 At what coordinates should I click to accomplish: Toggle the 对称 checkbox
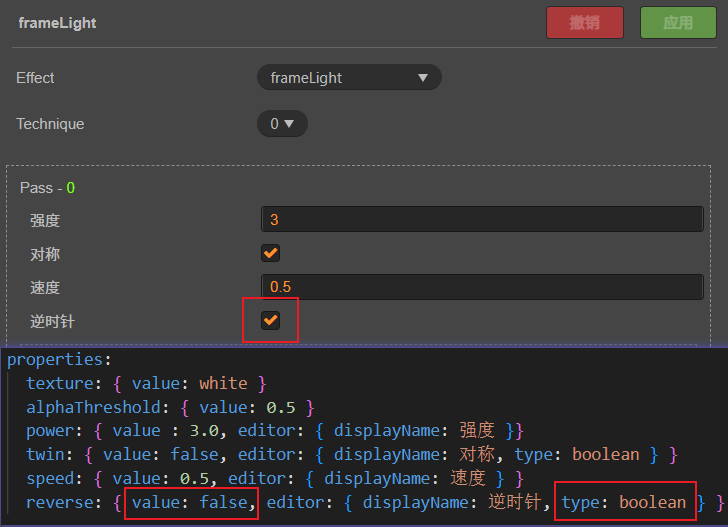(270, 253)
